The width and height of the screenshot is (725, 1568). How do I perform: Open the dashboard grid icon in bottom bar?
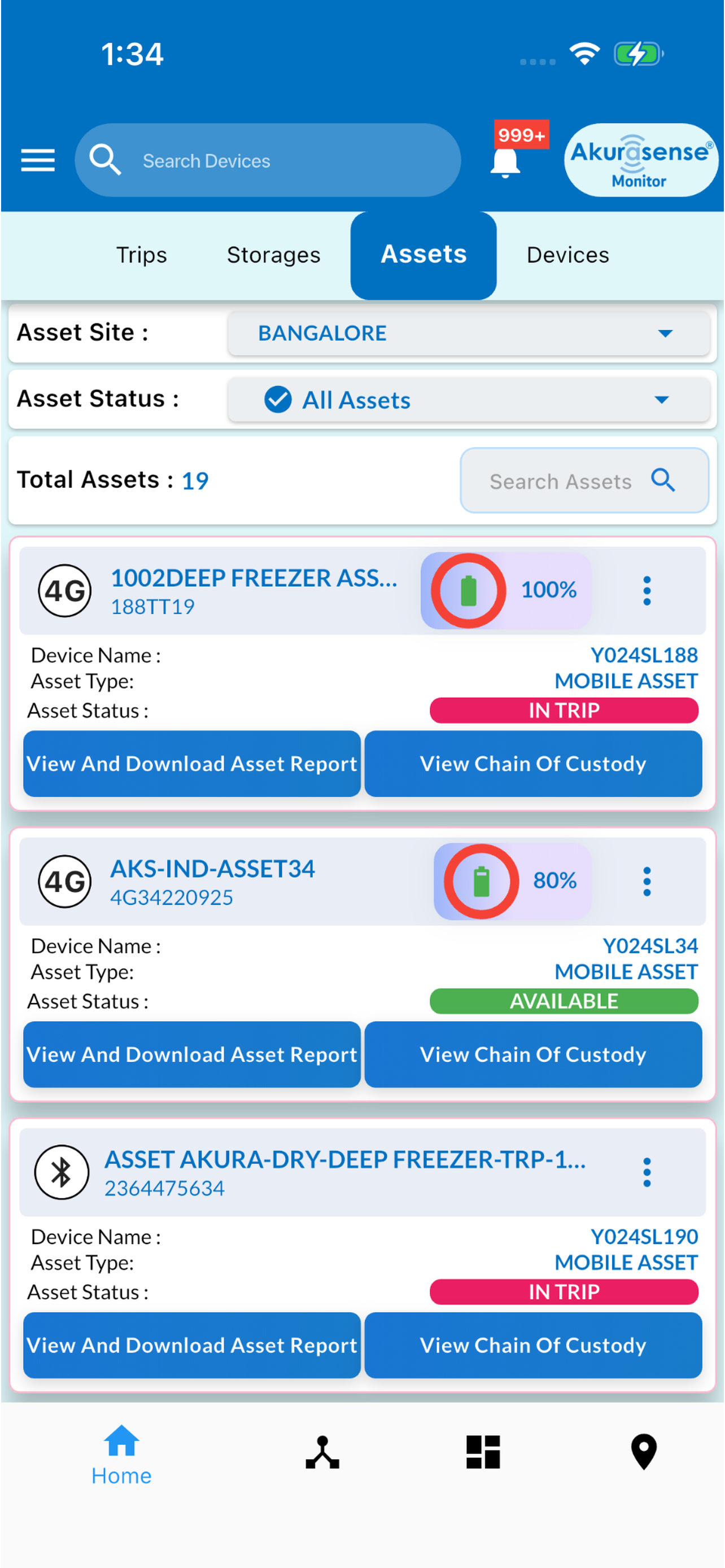(x=483, y=1453)
